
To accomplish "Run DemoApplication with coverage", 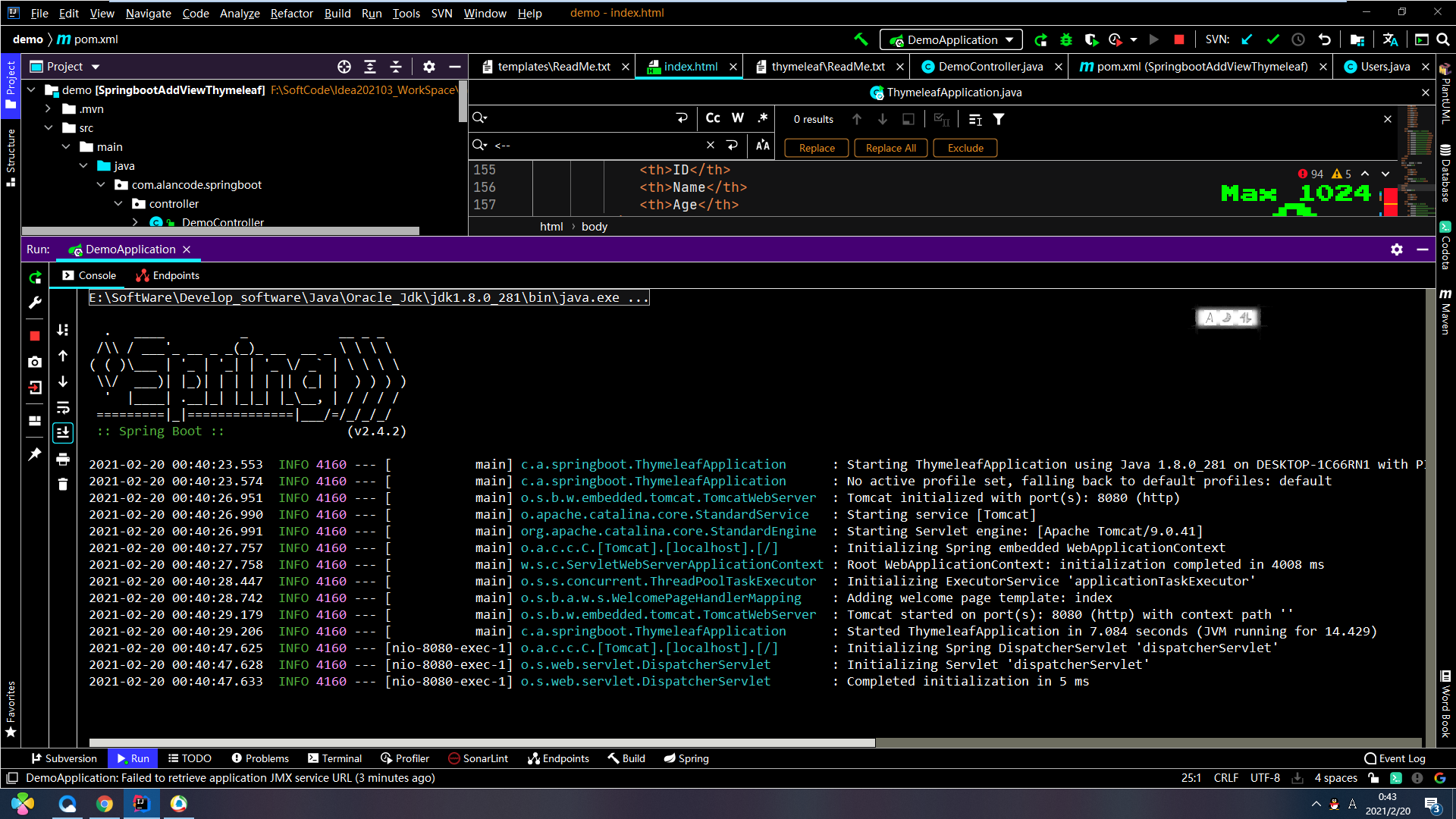I will click(1091, 39).
